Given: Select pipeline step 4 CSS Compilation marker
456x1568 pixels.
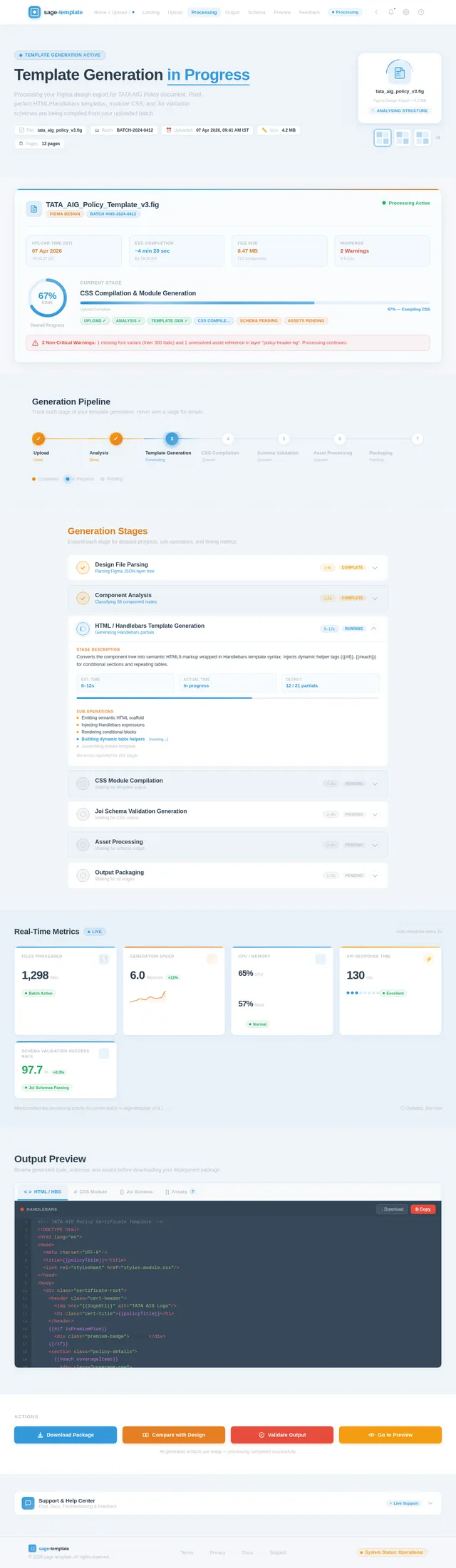Looking at the screenshot, I should click(x=227, y=438).
